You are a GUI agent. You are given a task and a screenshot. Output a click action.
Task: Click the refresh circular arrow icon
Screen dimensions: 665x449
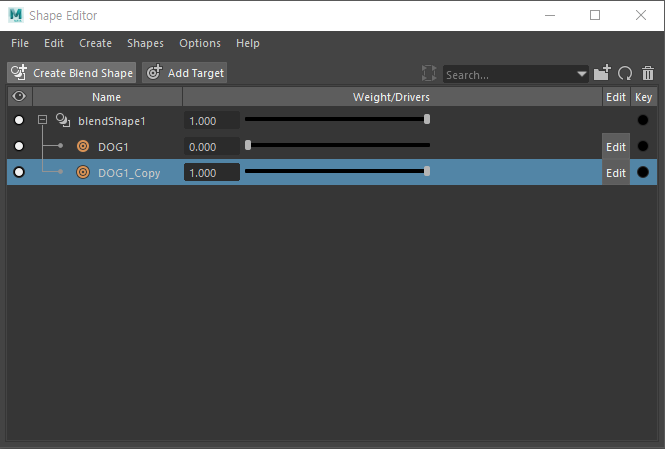point(625,73)
